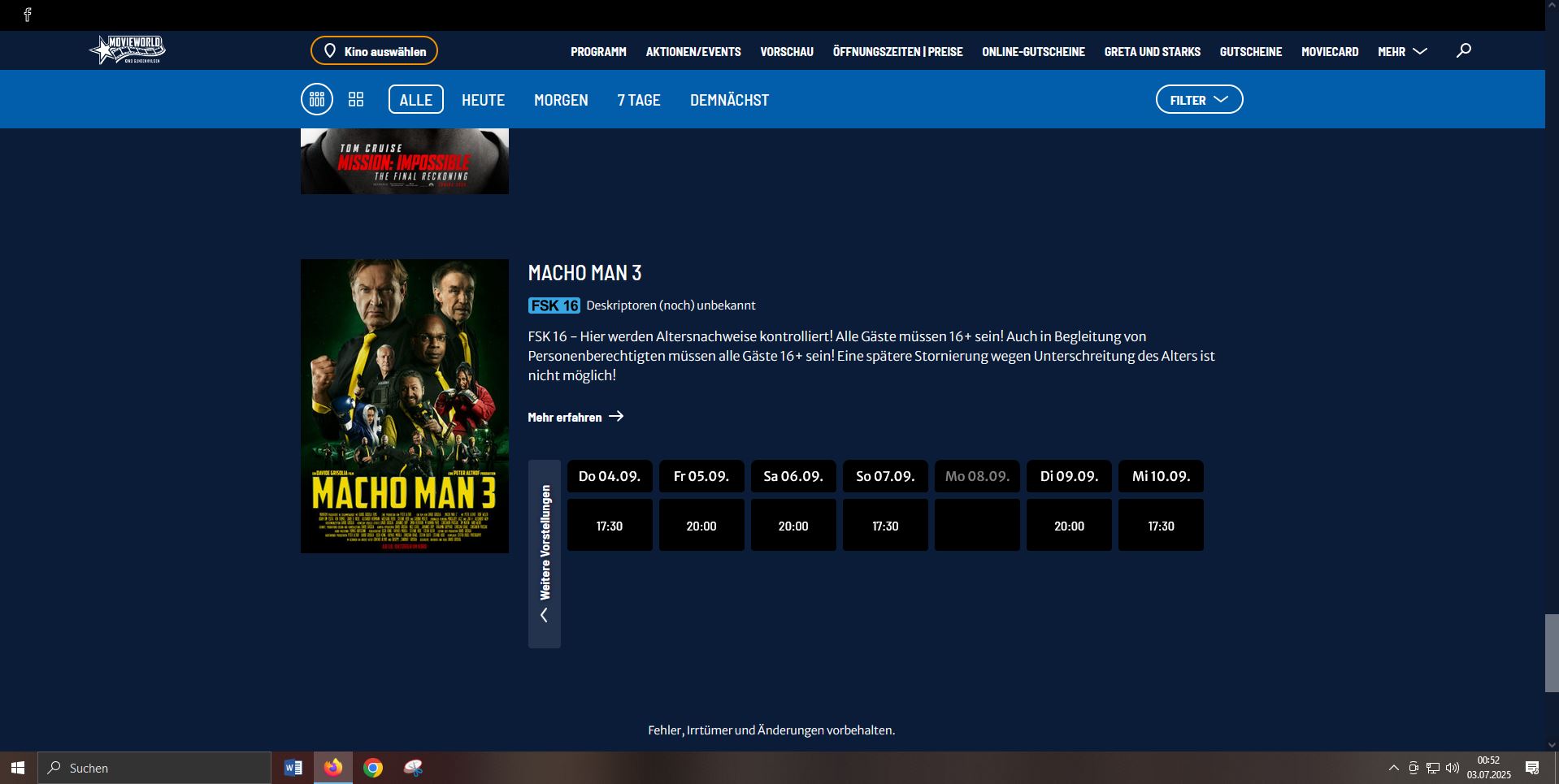Switch to the grid view icon
1559x784 pixels.
pos(356,99)
